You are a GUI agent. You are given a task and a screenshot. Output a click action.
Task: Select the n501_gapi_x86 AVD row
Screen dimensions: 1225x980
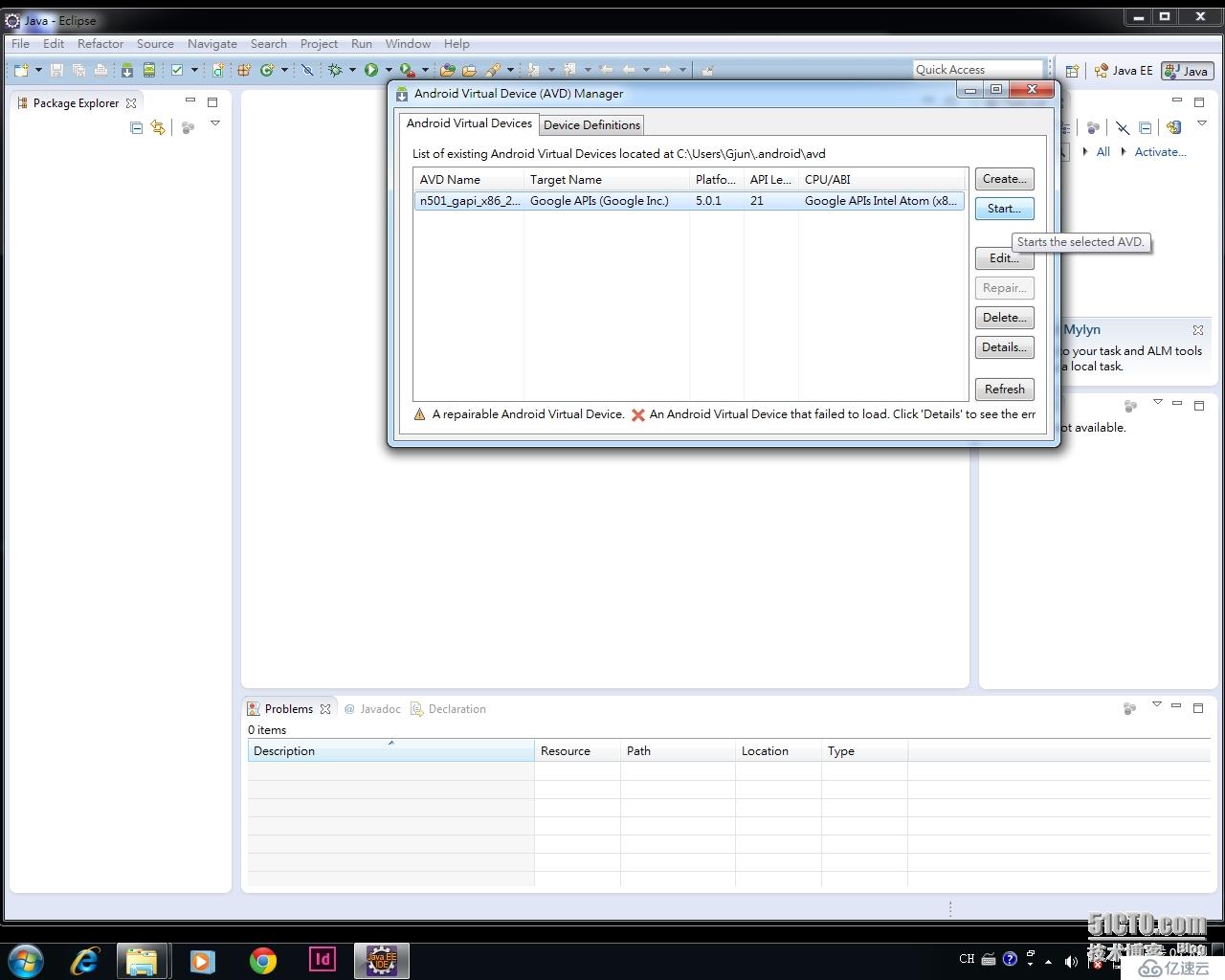coord(689,201)
